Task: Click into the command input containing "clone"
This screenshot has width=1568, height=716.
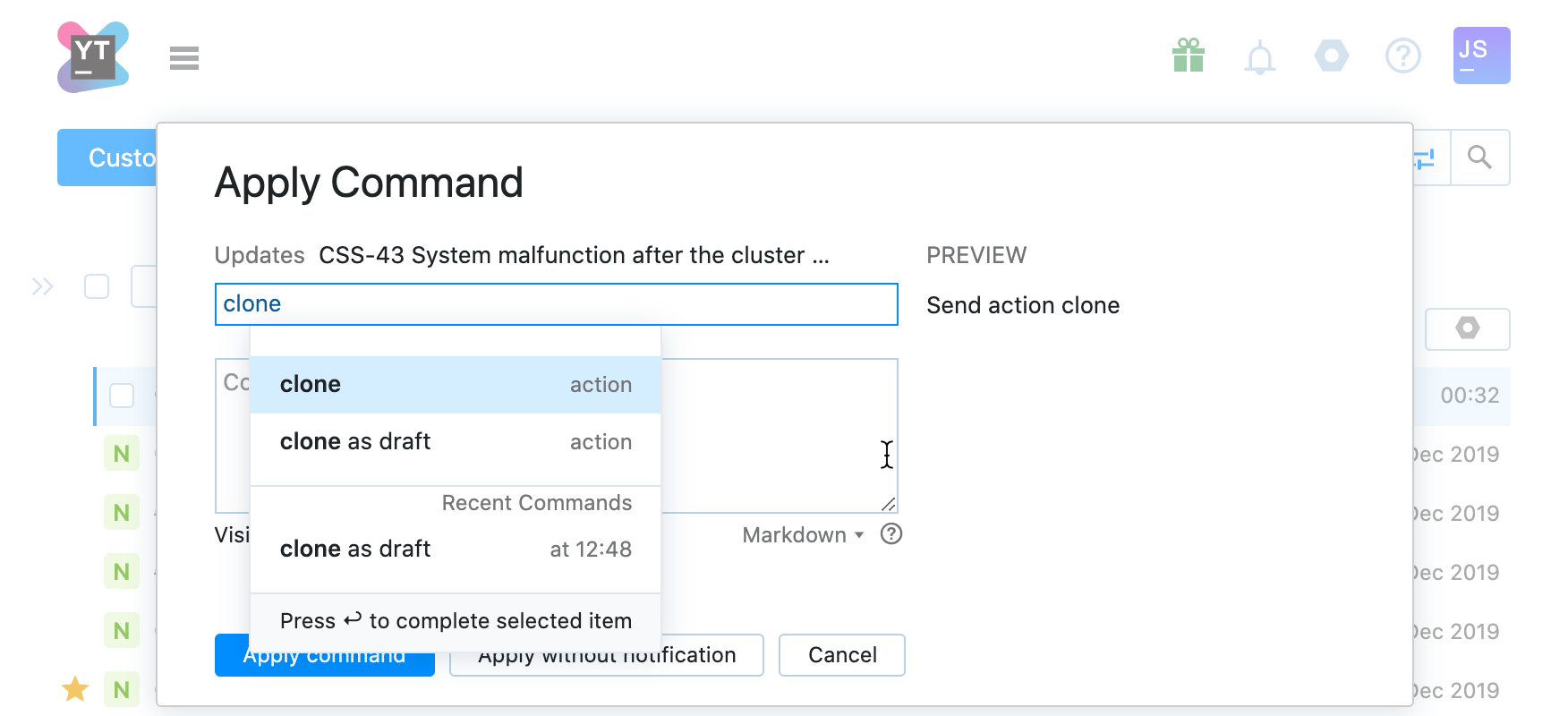Action: click(555, 304)
